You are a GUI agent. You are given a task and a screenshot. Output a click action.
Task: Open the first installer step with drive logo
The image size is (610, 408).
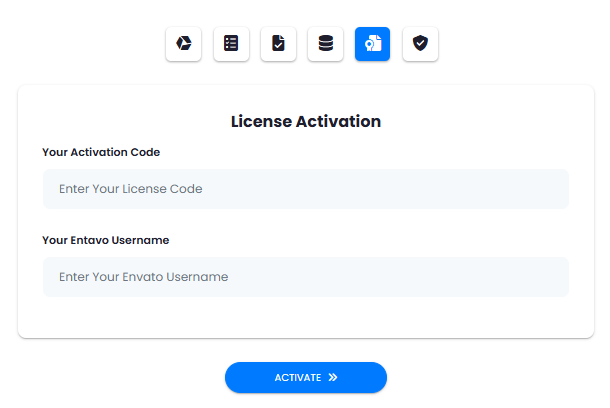[183, 44]
